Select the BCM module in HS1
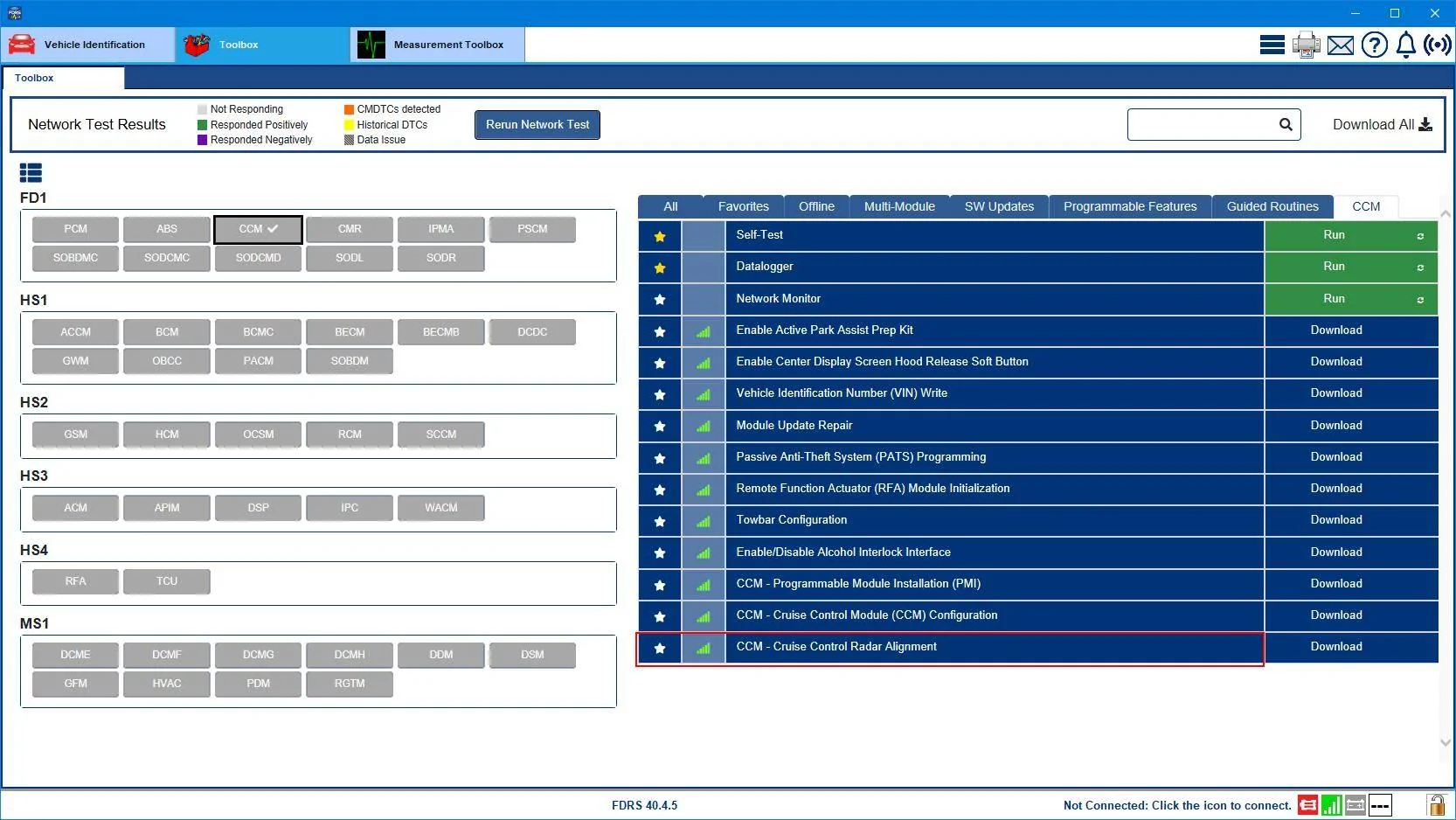1456x820 pixels. click(167, 332)
